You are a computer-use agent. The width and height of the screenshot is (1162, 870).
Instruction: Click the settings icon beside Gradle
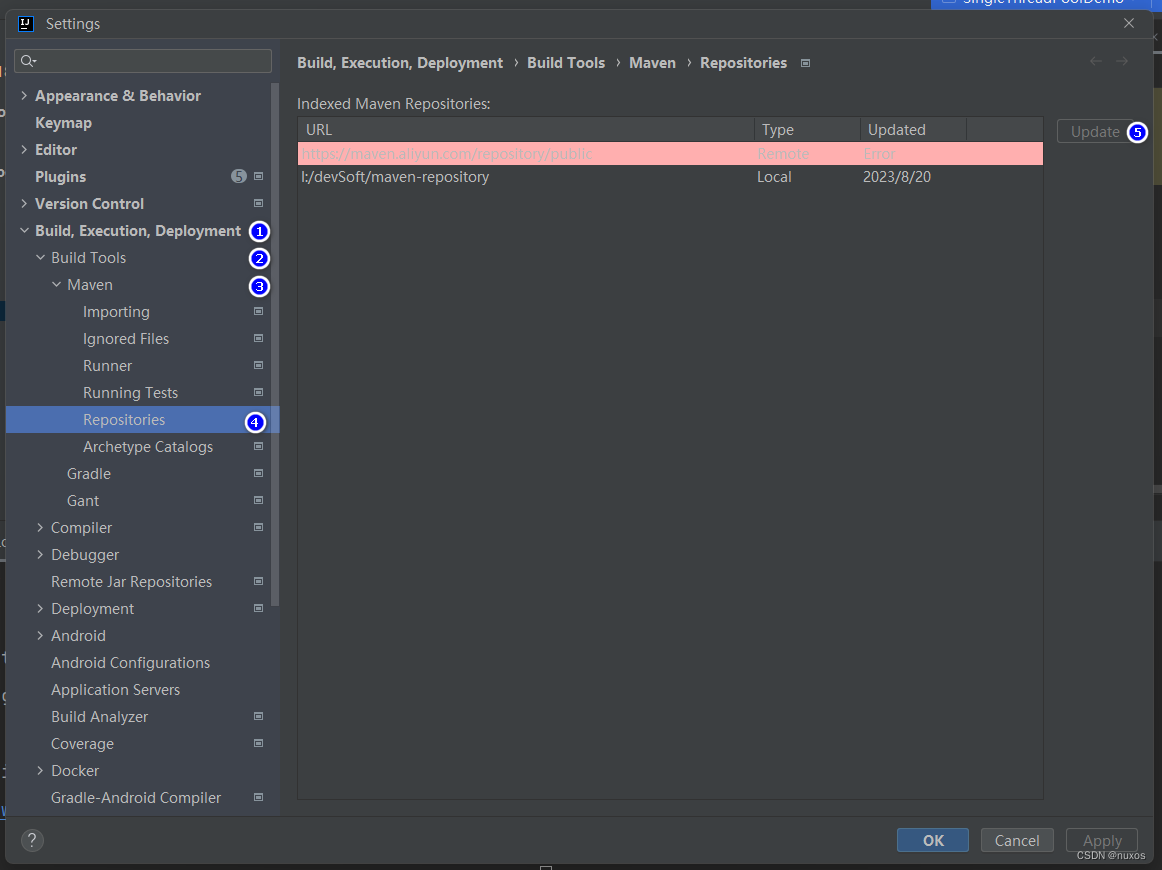coord(258,473)
